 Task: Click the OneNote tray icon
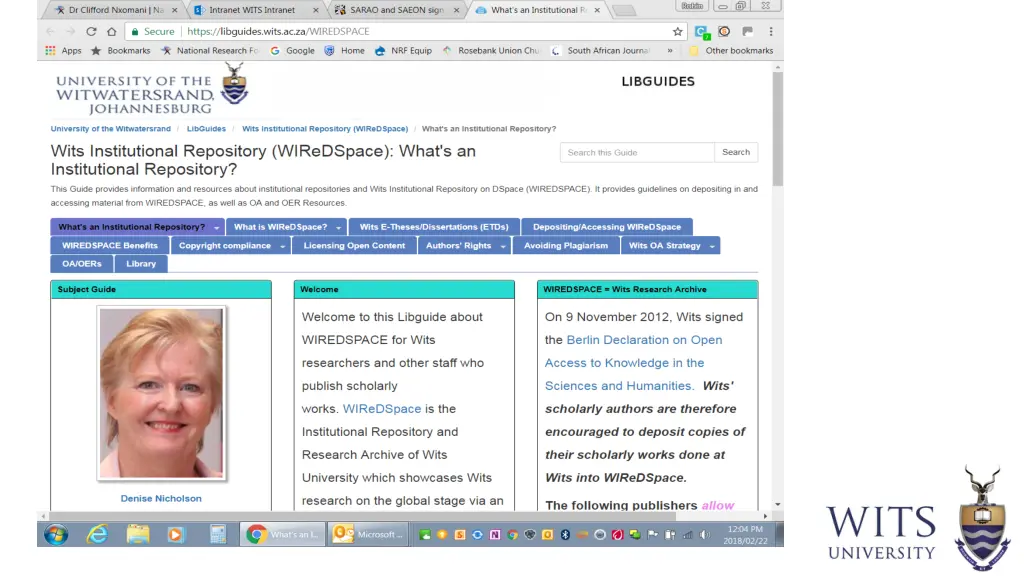495,535
